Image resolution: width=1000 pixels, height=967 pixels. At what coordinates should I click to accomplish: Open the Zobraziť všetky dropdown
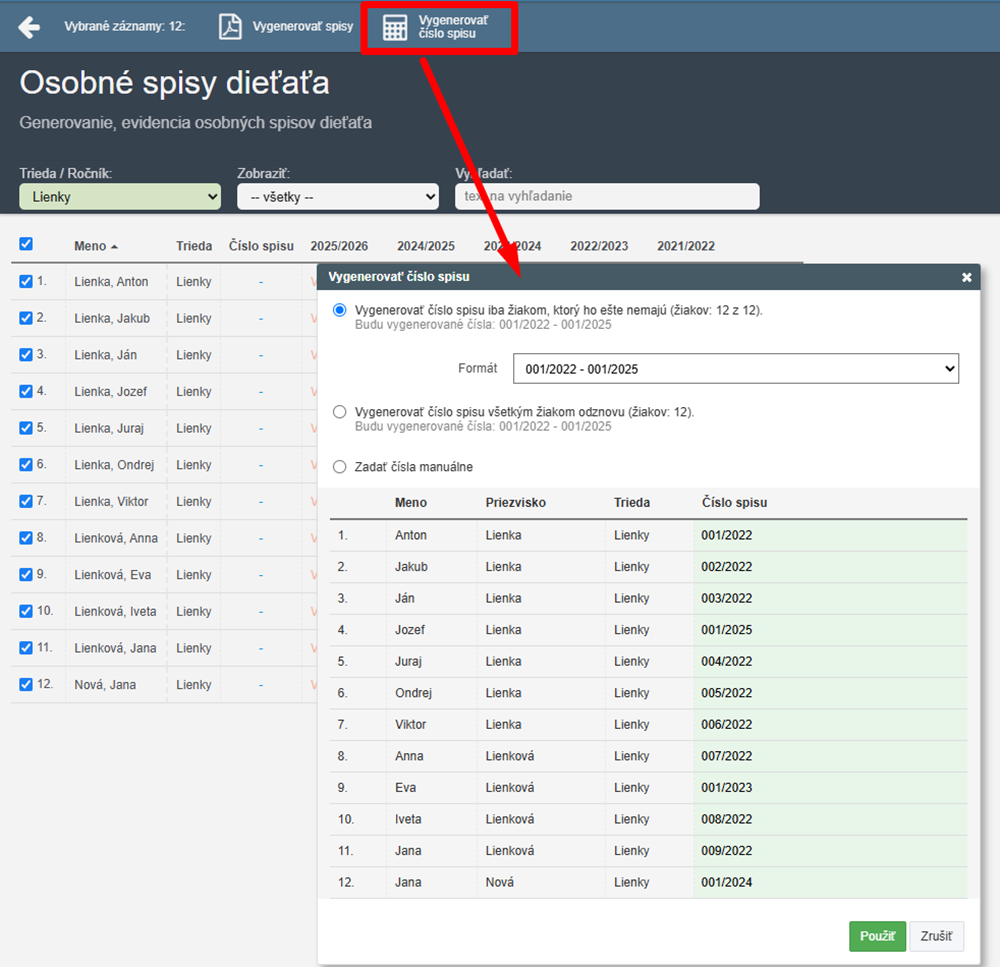[x=338, y=196]
